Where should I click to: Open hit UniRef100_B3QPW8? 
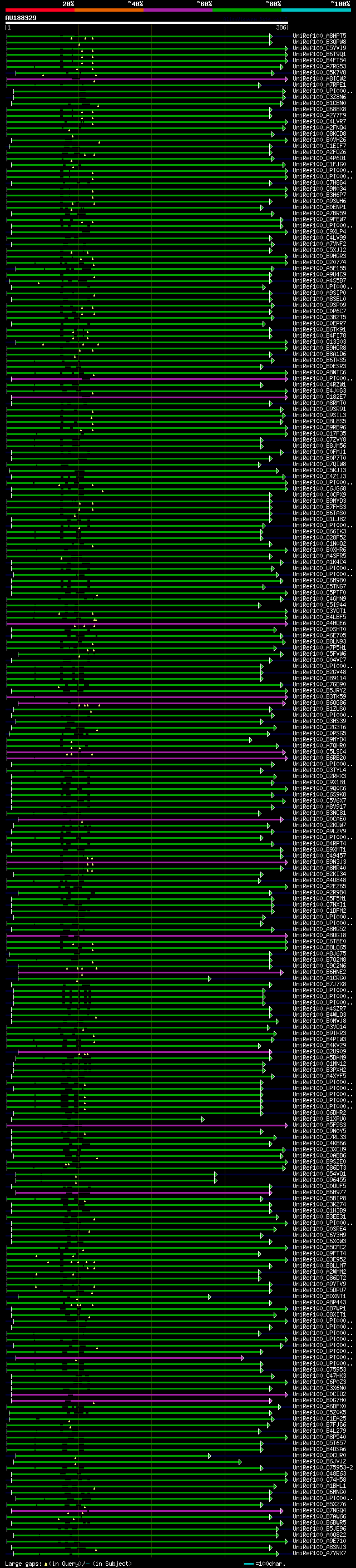pos(319,42)
